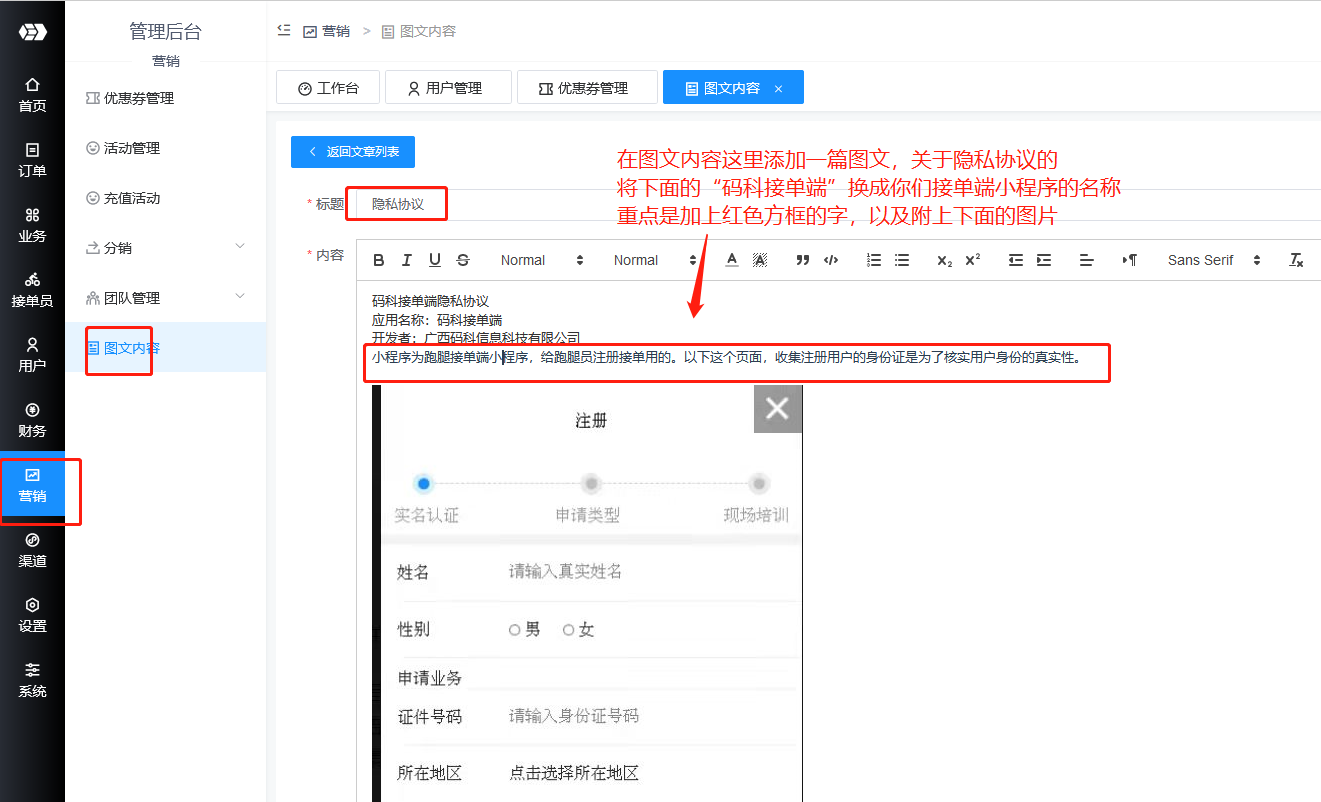This screenshot has width=1321, height=802.
Task: Insert a code block with the code icon
Action: 830,260
